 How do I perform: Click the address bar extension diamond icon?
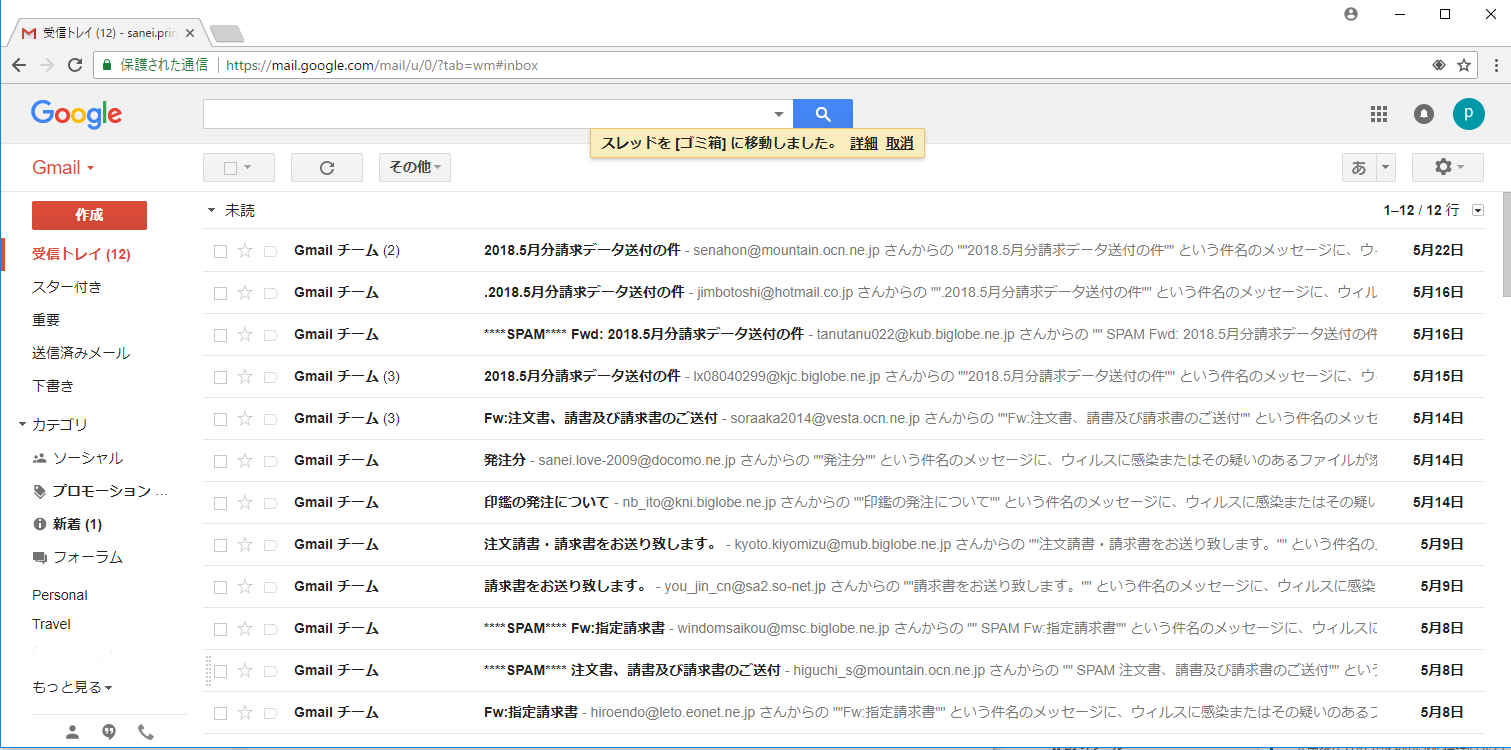1439,65
